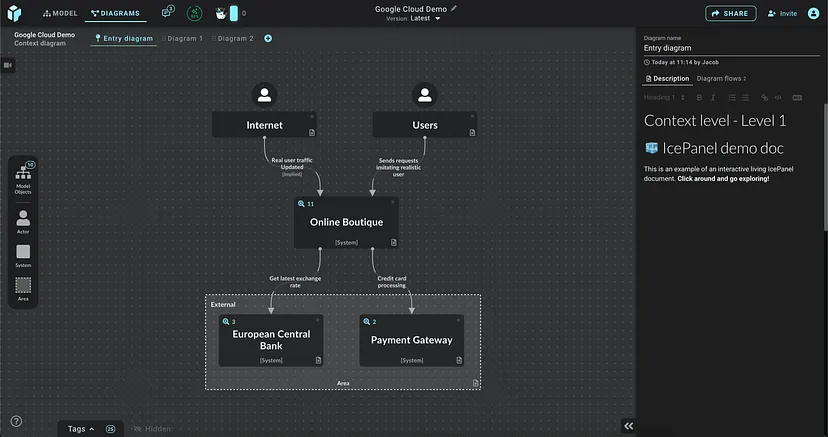This screenshot has width=828, height=437.
Task: Click the 'Real user traffic Updated' connection label
Action: pos(292,164)
